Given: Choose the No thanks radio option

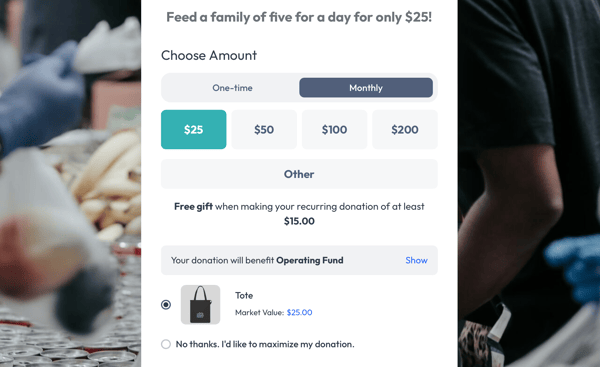Looking at the screenshot, I should (x=166, y=344).
